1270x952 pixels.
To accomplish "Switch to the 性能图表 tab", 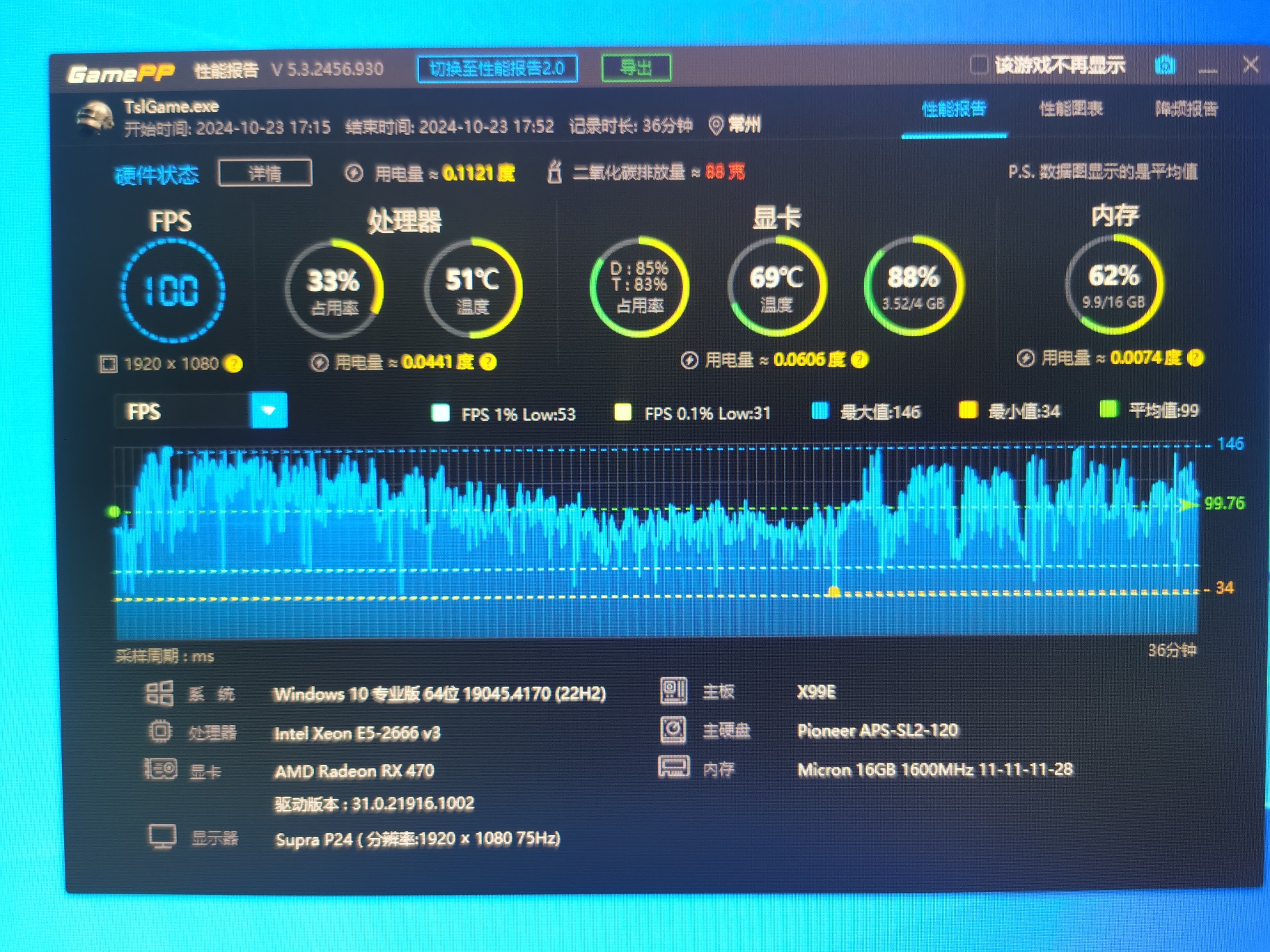I will point(1070,109).
